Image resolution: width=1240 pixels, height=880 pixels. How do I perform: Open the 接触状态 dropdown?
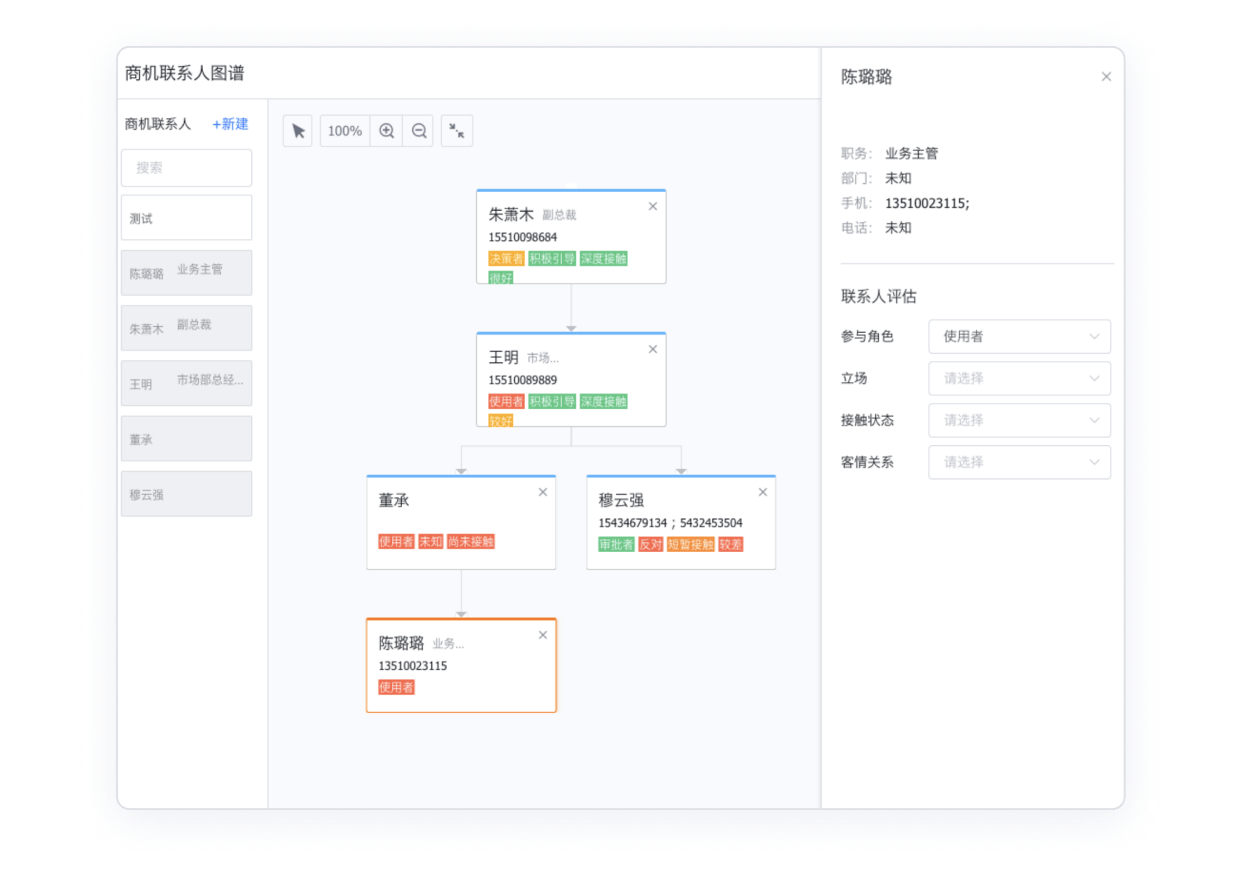(x=1018, y=420)
